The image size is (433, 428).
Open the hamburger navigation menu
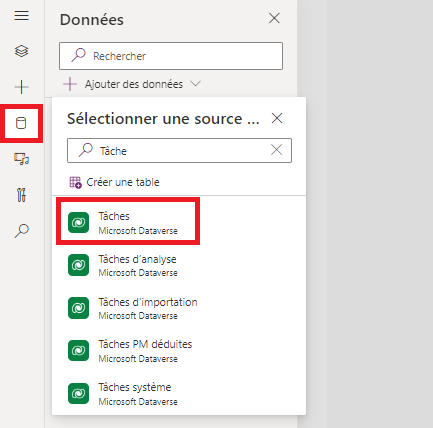coord(21,16)
